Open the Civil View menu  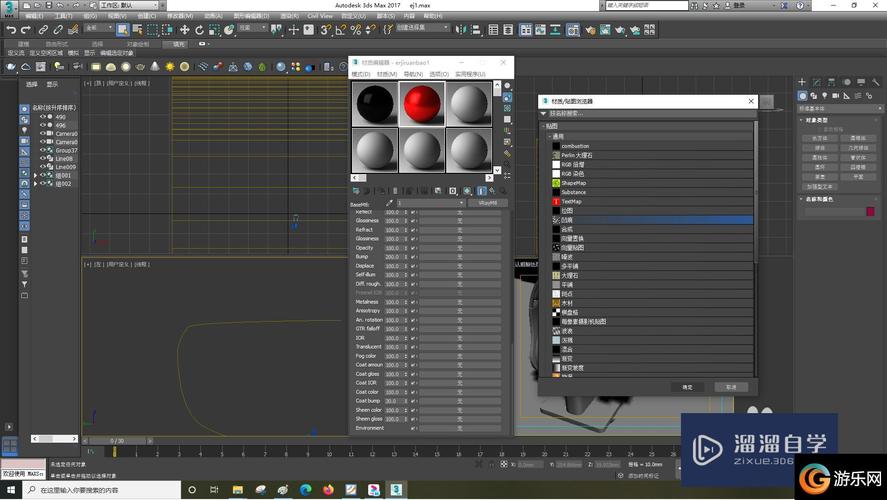click(x=320, y=17)
